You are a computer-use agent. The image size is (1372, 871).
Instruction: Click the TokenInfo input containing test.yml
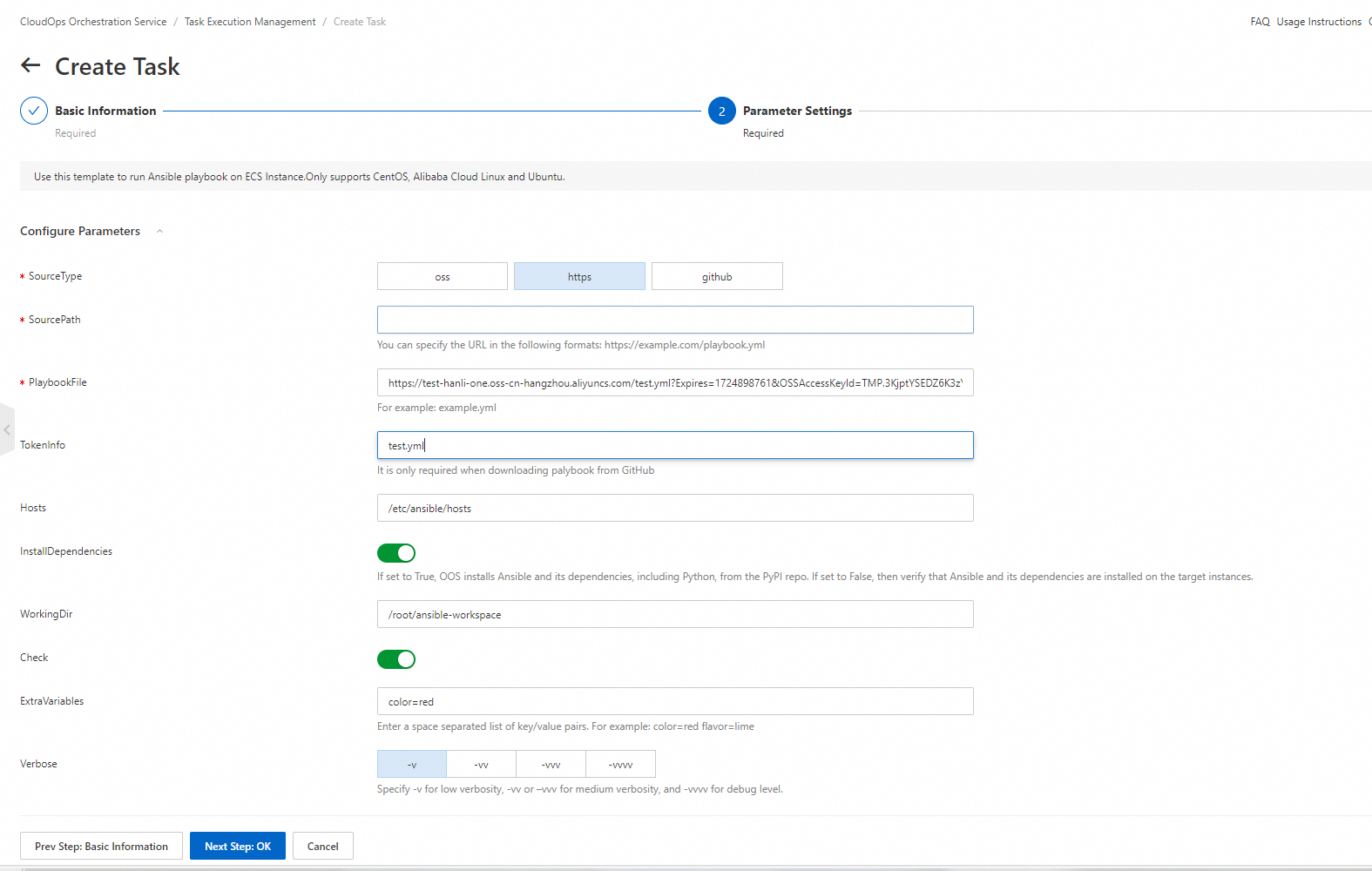[x=675, y=445]
